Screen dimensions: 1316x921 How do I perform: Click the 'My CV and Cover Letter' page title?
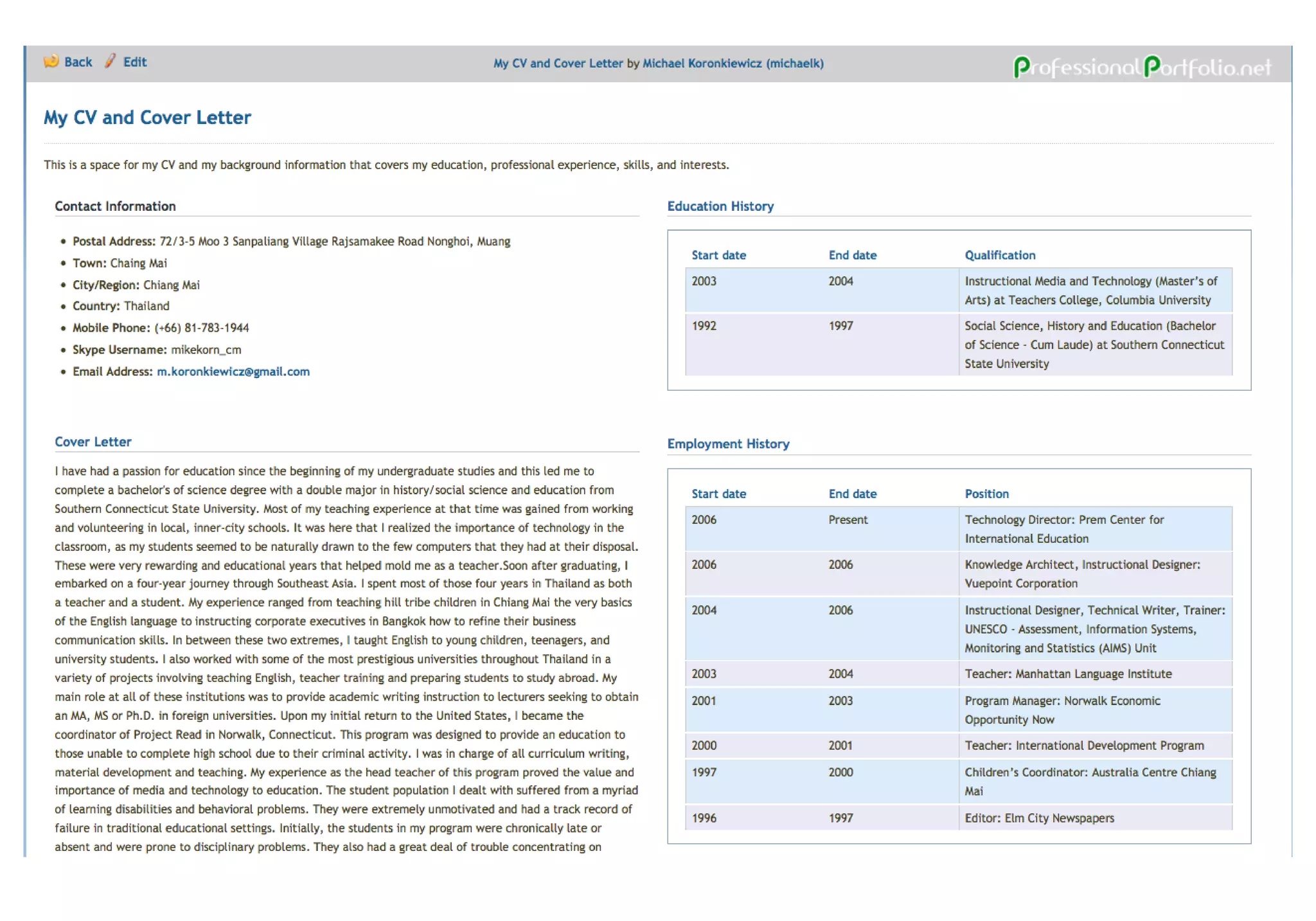pos(147,118)
